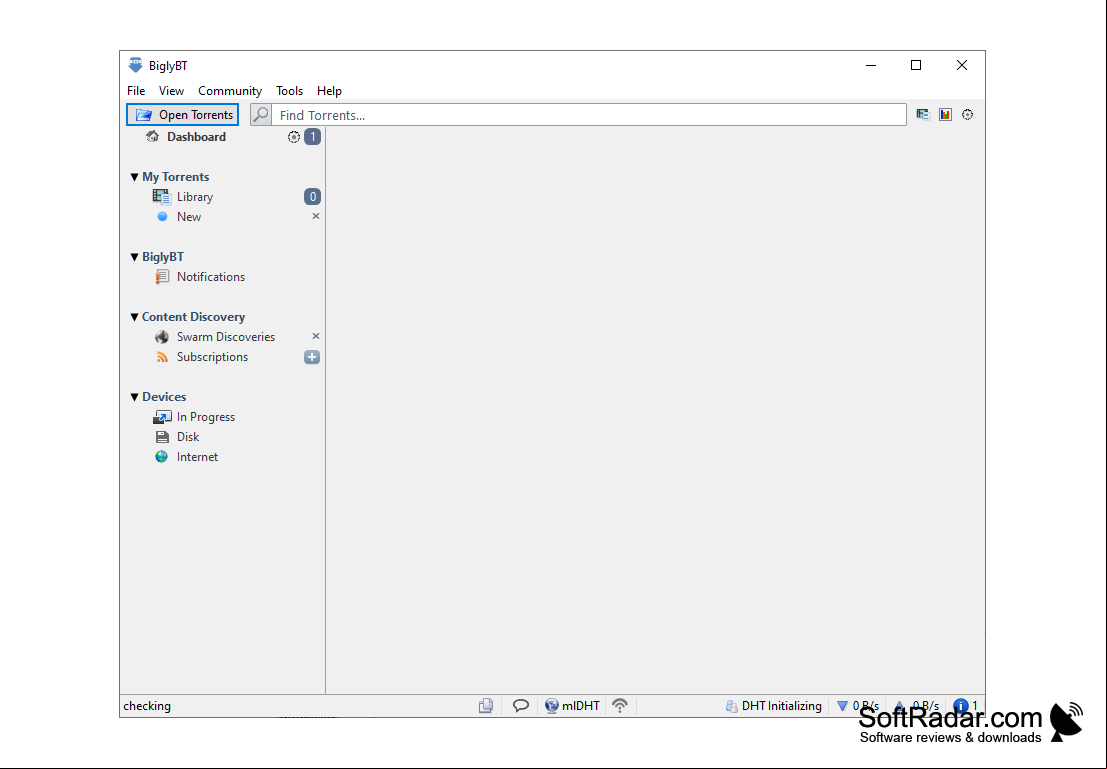Collapse the Devices section
The image size is (1107, 769).
click(x=134, y=397)
